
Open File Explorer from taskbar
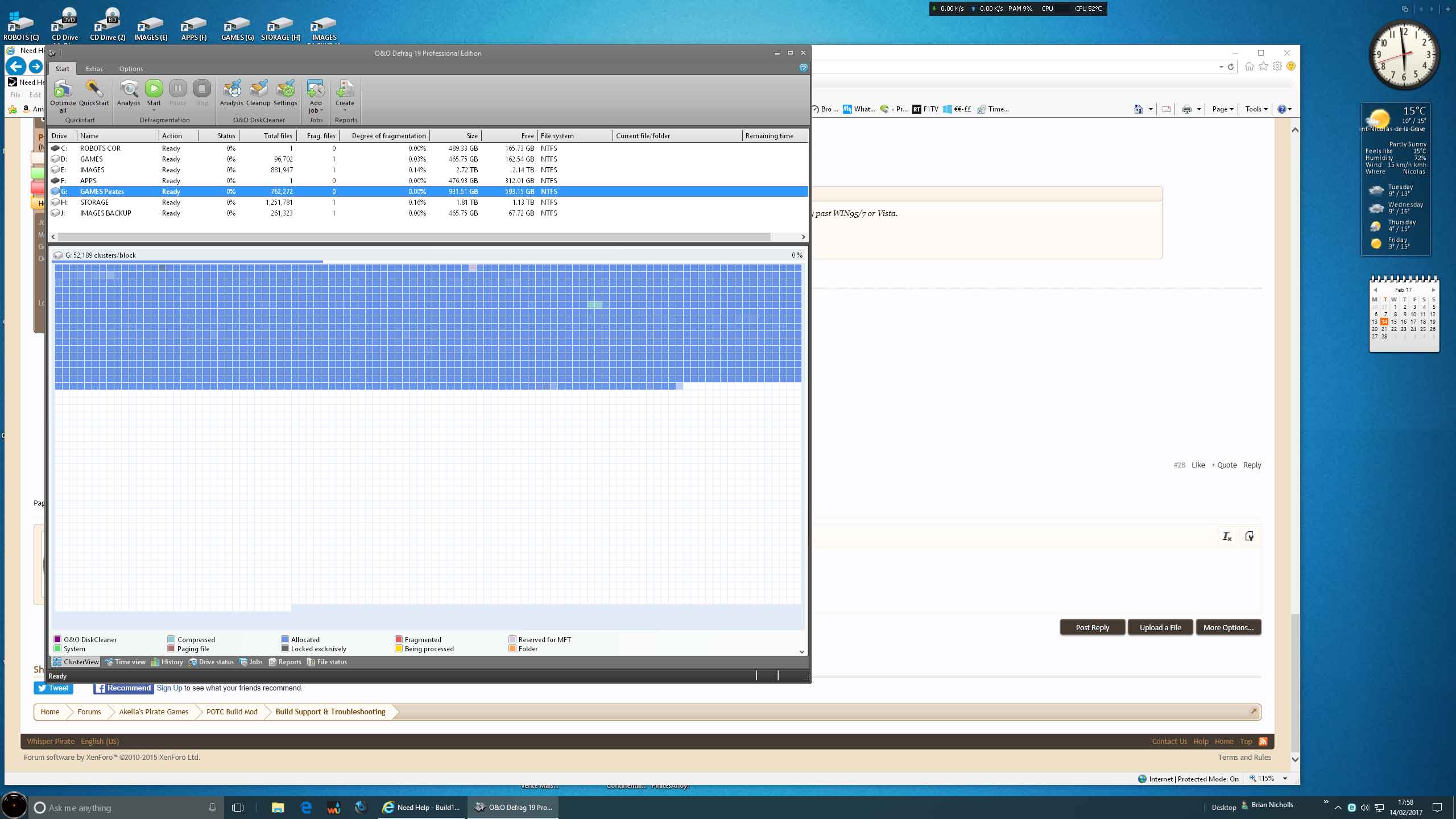click(278, 807)
